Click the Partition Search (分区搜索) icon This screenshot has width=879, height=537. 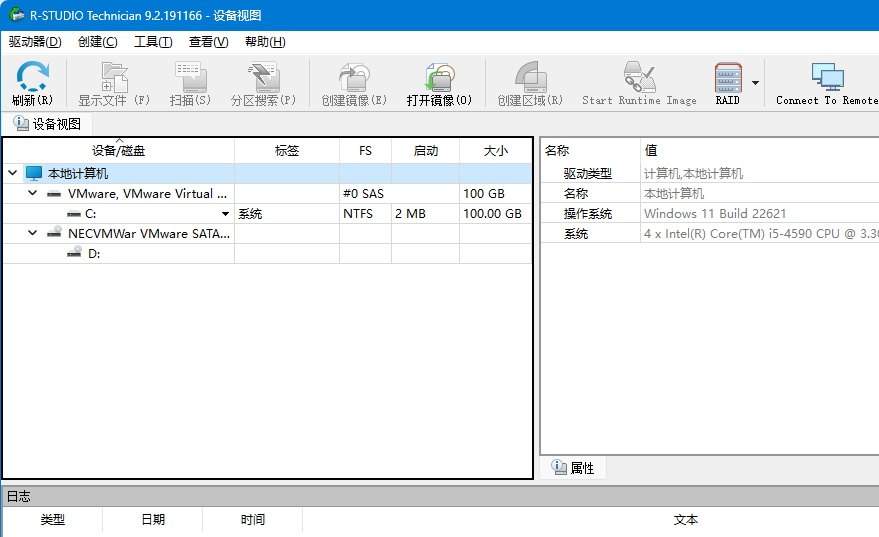click(263, 77)
